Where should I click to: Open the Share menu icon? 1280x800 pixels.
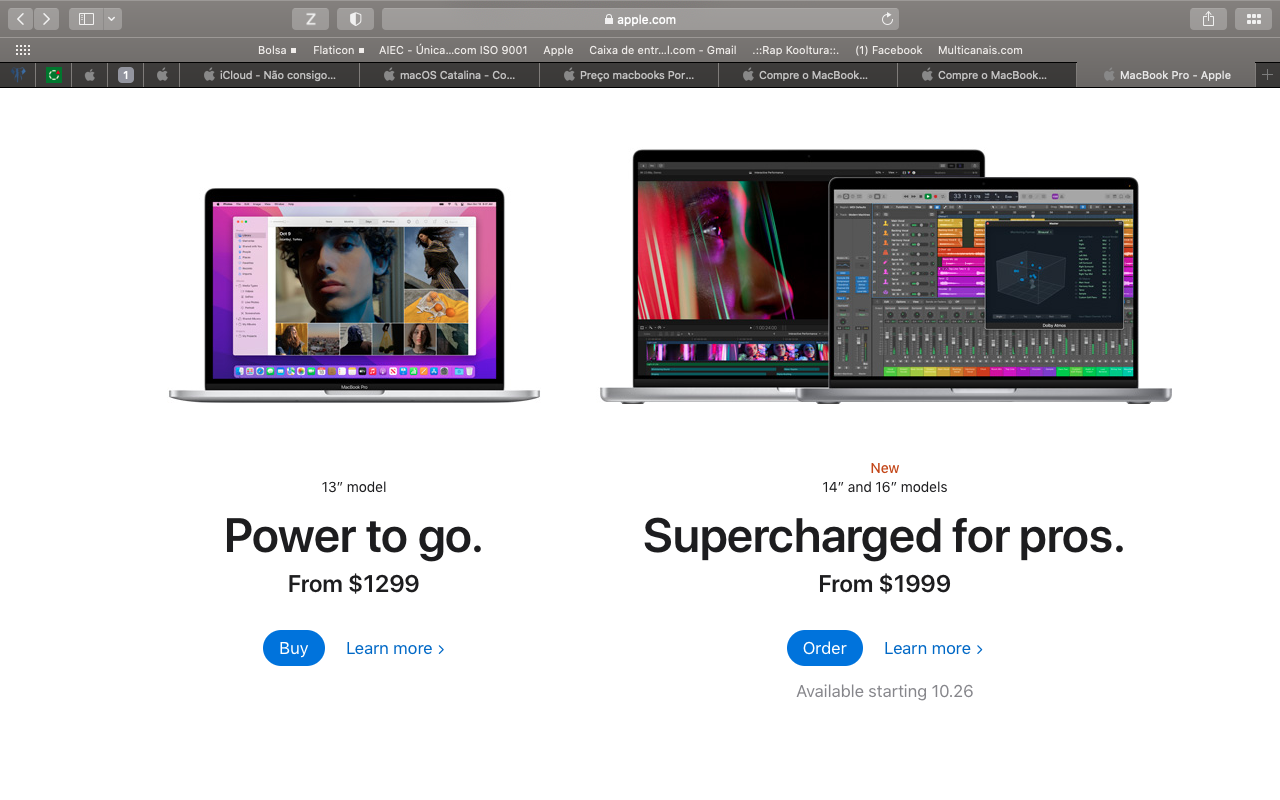[x=1208, y=19]
